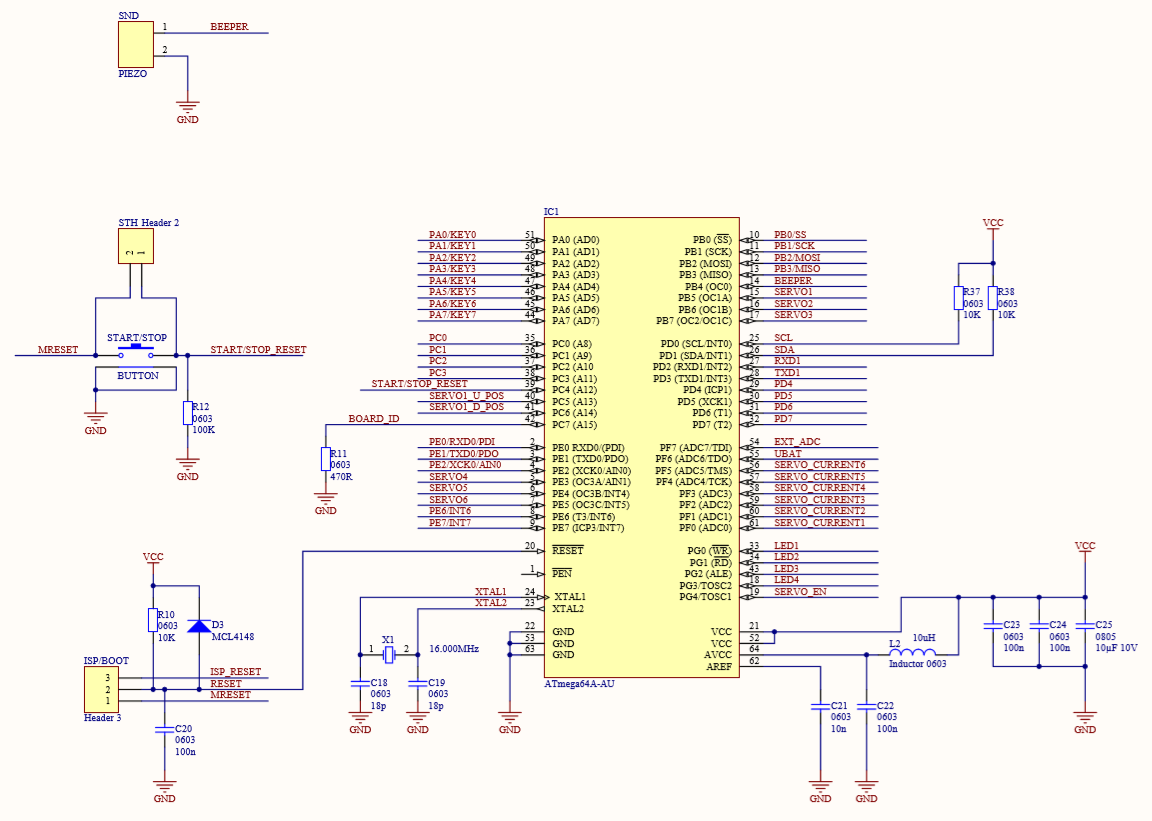
Task: Select the GND symbol under the piezo
Action: 187,106
